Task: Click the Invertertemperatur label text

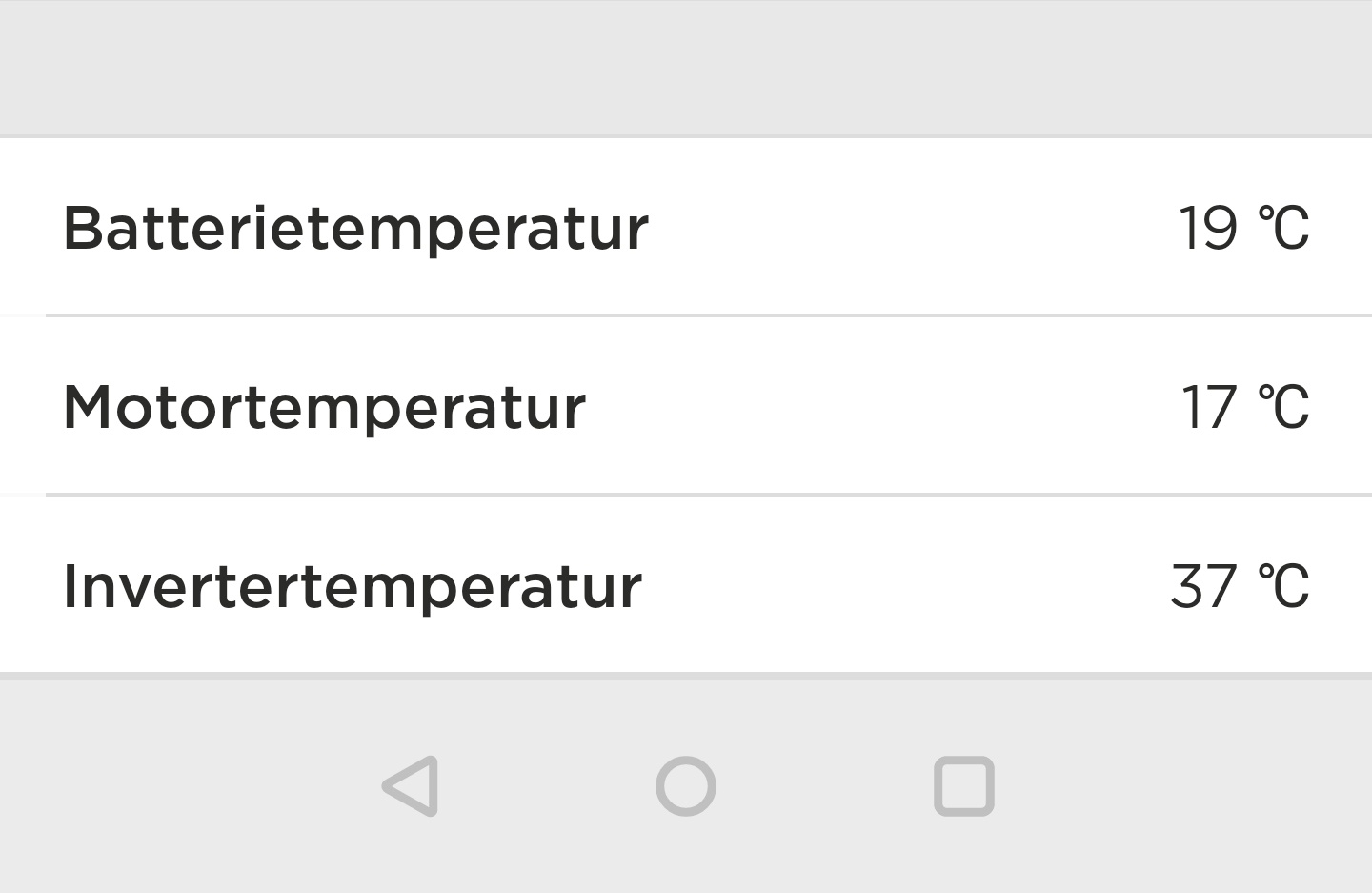Action: 353,586
